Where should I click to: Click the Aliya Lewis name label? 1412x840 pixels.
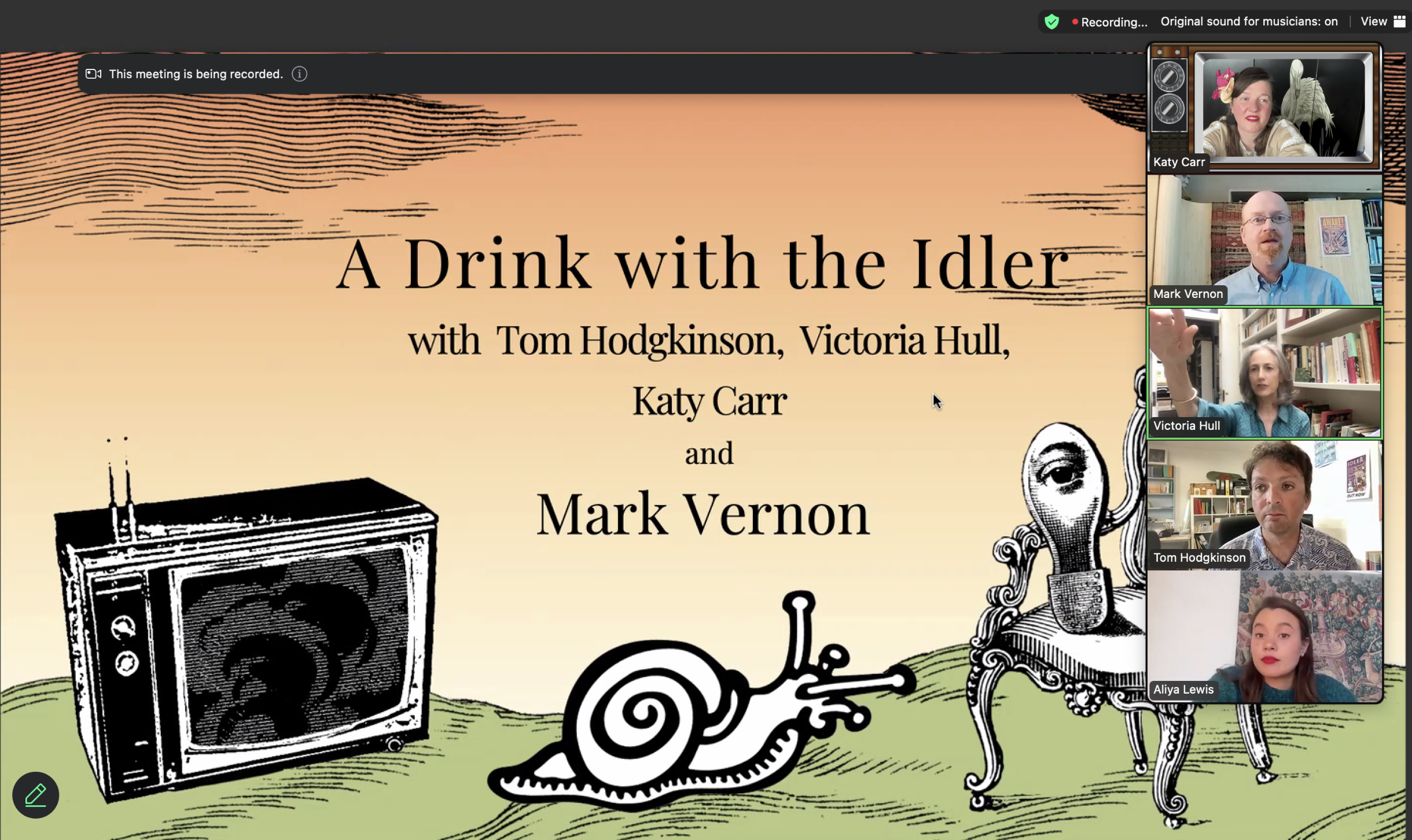point(1183,690)
